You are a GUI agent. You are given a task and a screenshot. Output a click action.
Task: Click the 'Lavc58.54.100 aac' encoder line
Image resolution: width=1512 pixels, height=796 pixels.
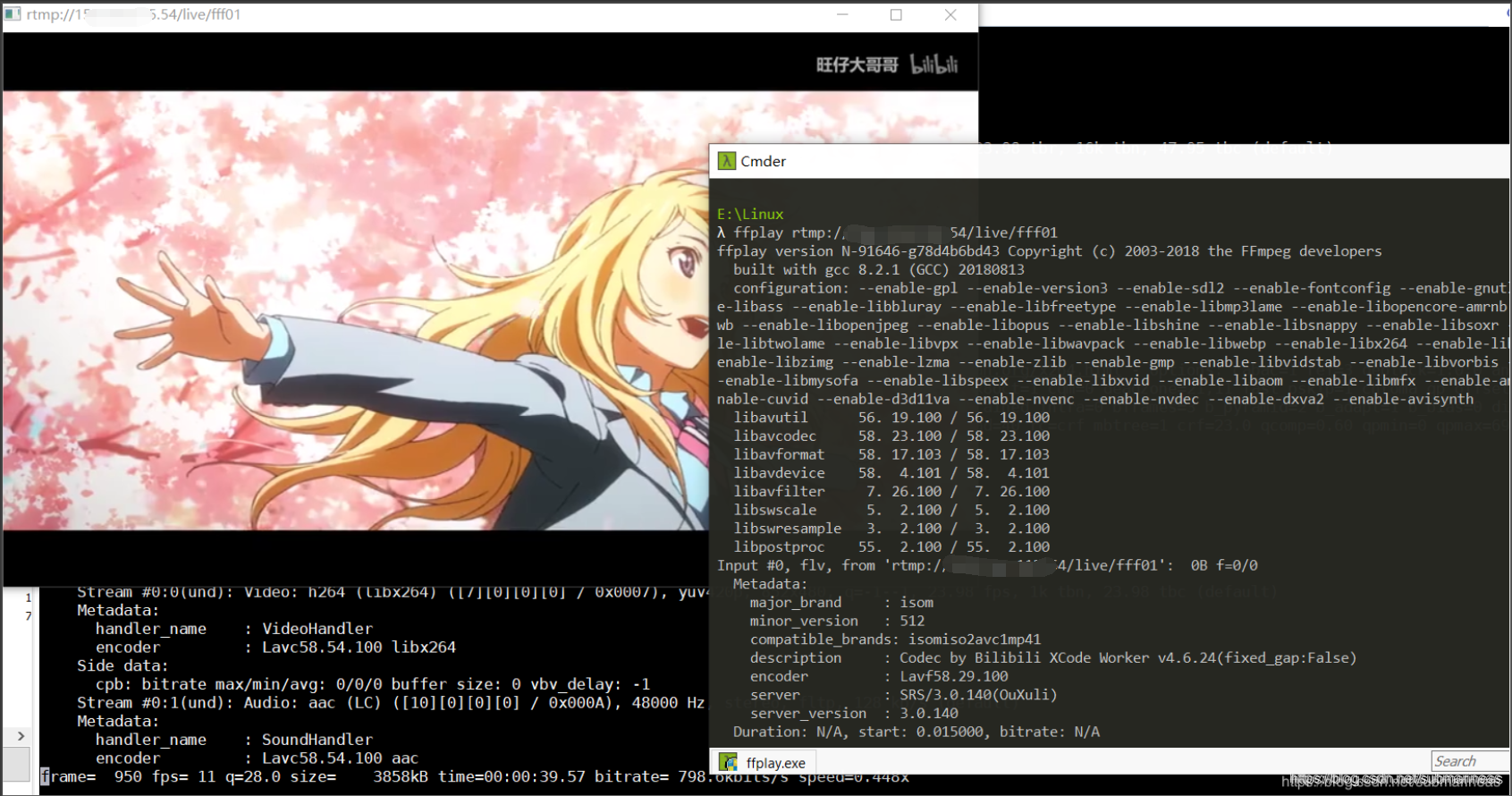coord(257,758)
